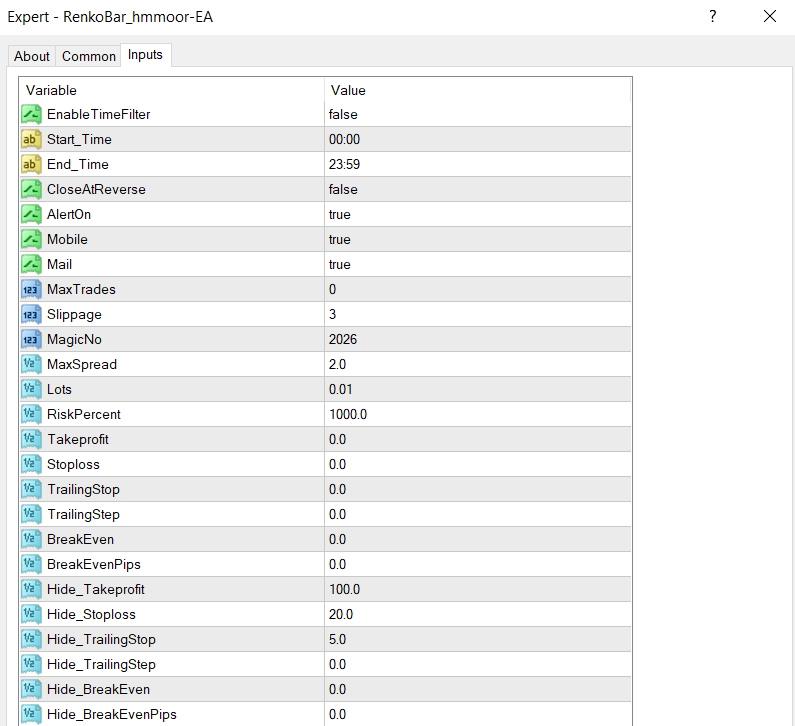This screenshot has height=726, width=795.
Task: Click the integer icon beside Slippage
Action: [x=31, y=314]
